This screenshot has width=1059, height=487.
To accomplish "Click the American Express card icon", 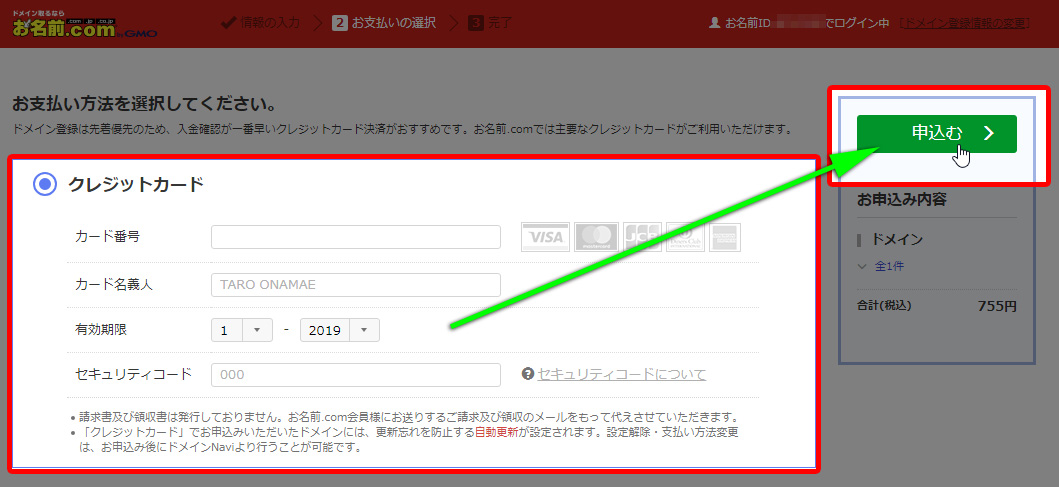I will point(725,237).
